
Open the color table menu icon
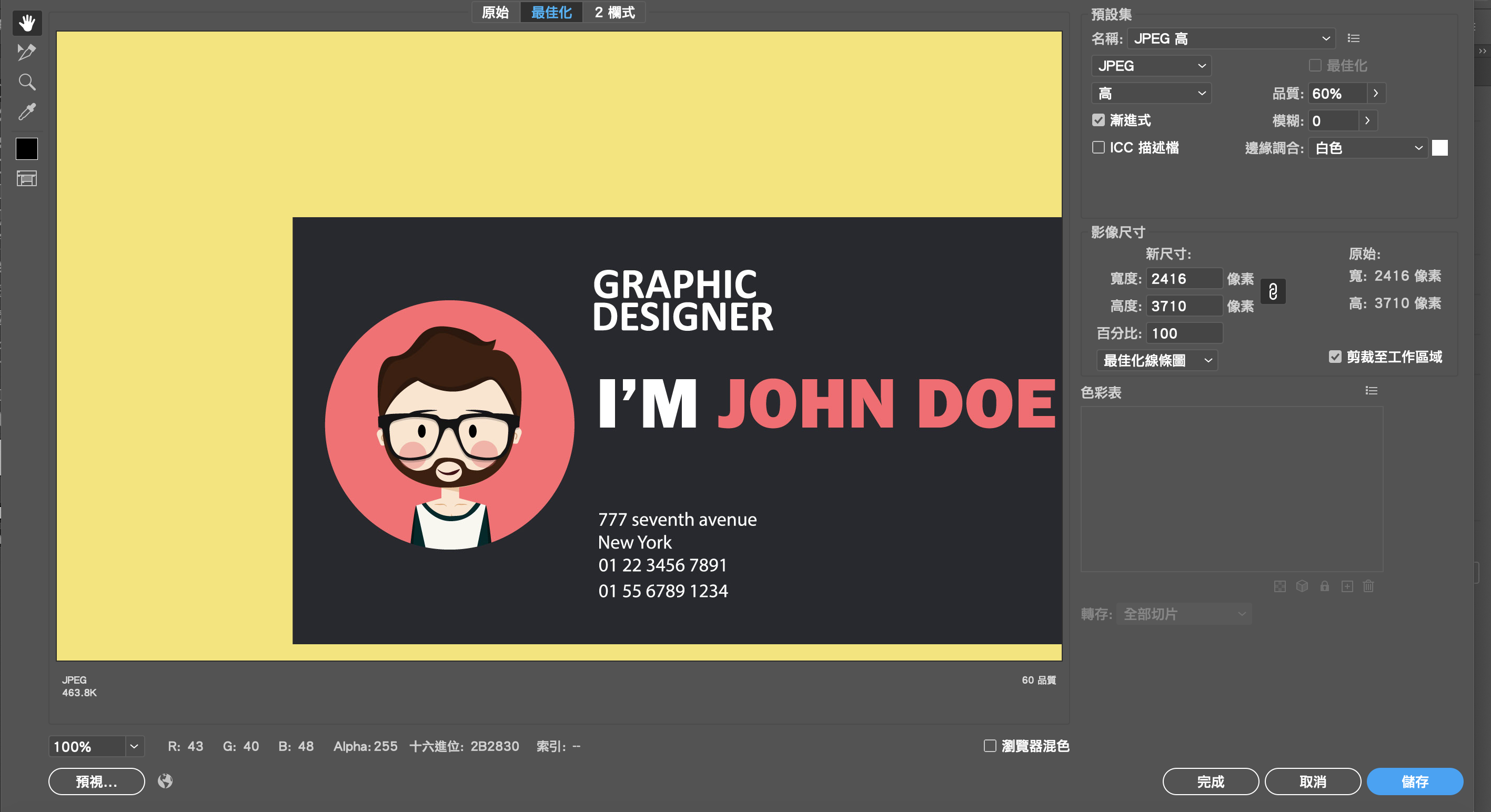(x=1371, y=391)
